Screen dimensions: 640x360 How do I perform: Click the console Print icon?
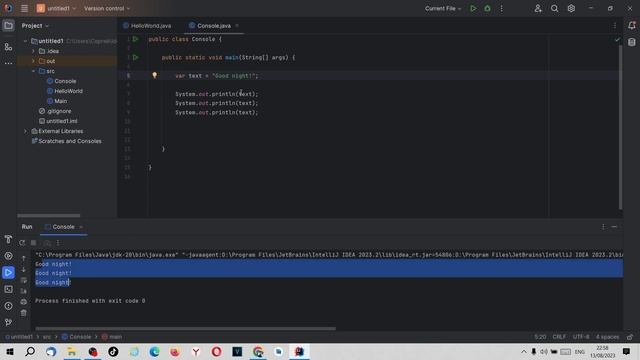point(24,302)
